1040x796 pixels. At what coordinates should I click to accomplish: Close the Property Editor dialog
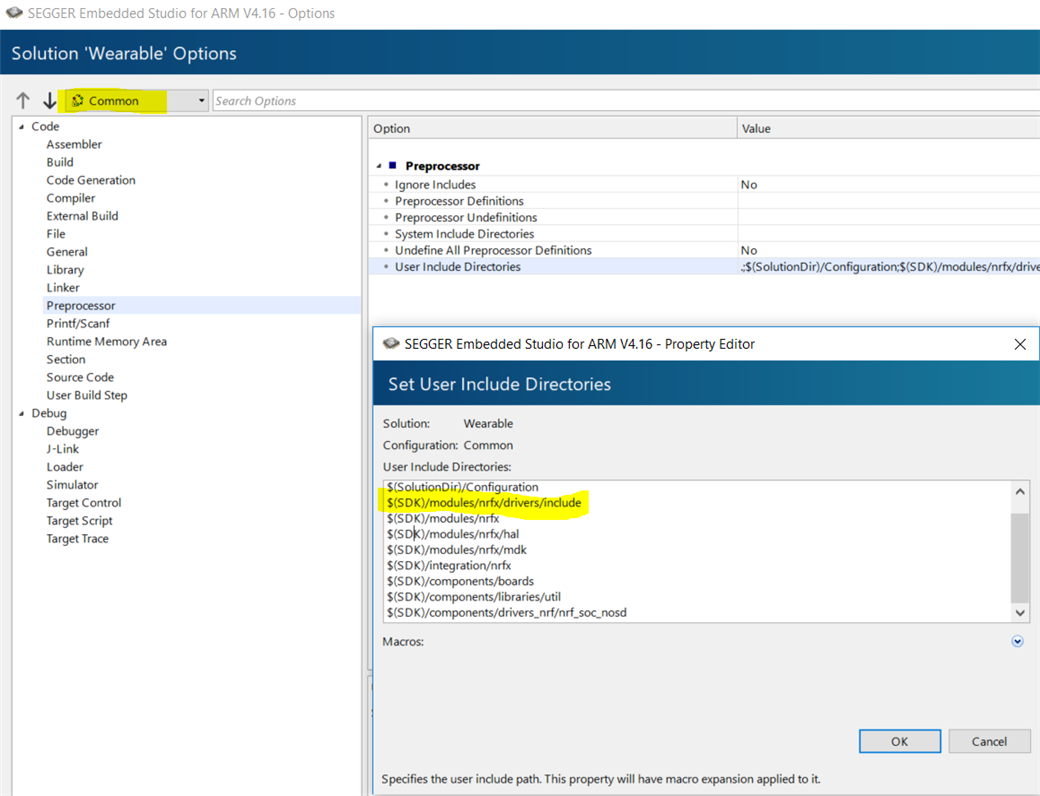click(x=1020, y=344)
